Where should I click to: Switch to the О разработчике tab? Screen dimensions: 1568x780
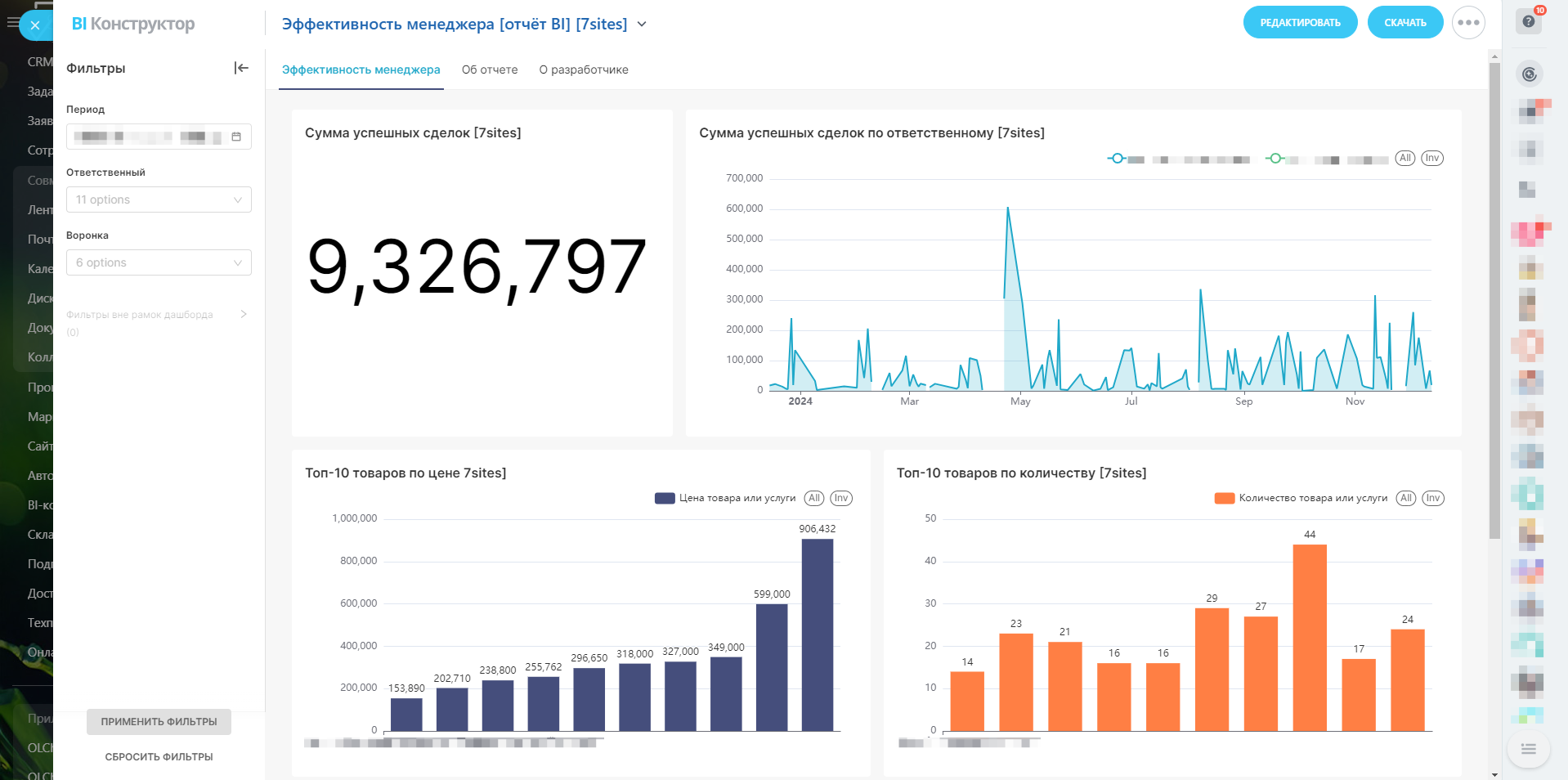click(583, 69)
